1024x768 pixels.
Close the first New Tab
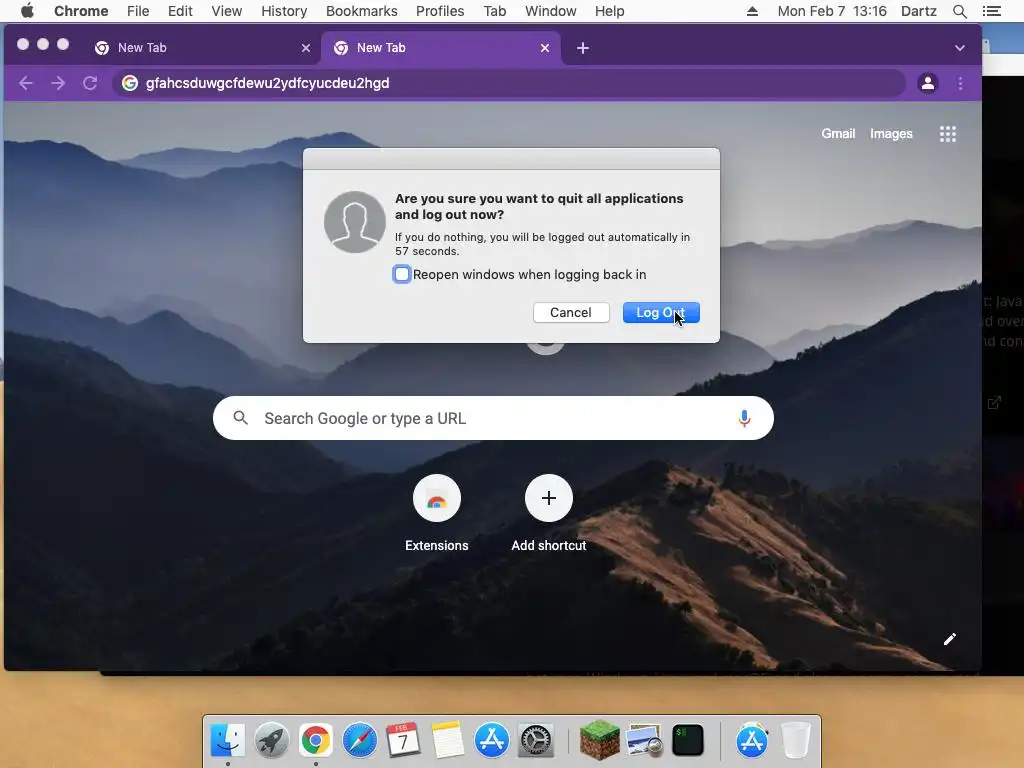[x=306, y=48]
